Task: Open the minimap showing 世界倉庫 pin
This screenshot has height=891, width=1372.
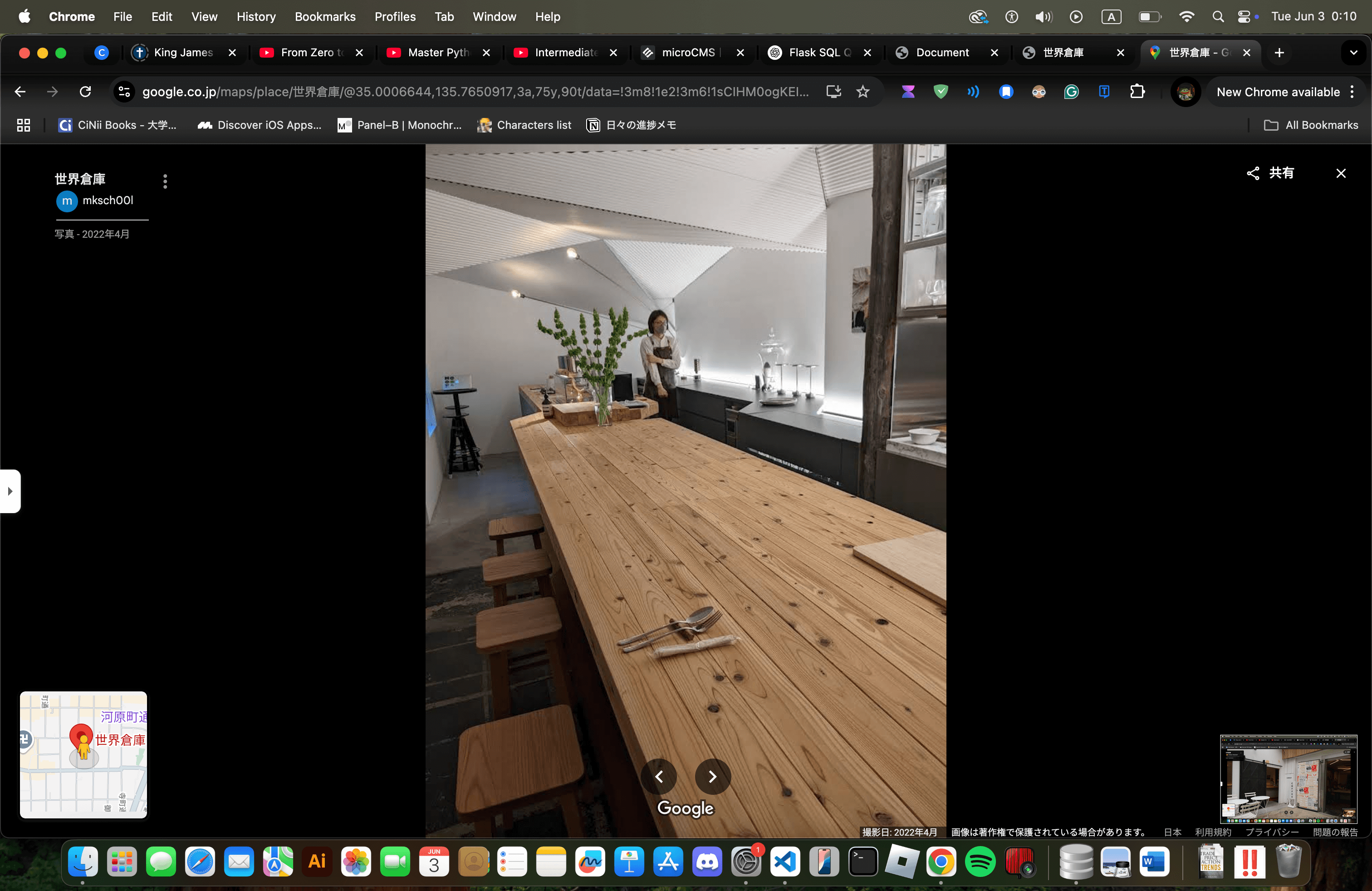Action: [83, 754]
